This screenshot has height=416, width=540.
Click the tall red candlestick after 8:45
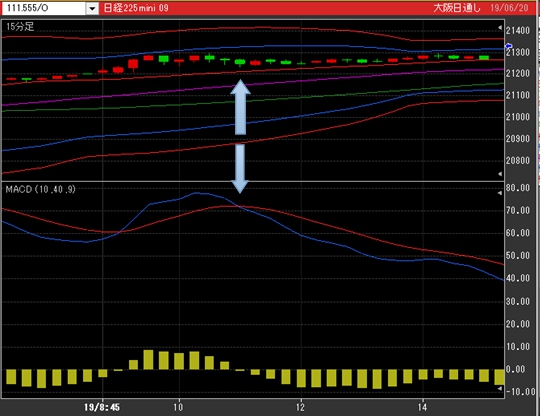click(133, 65)
